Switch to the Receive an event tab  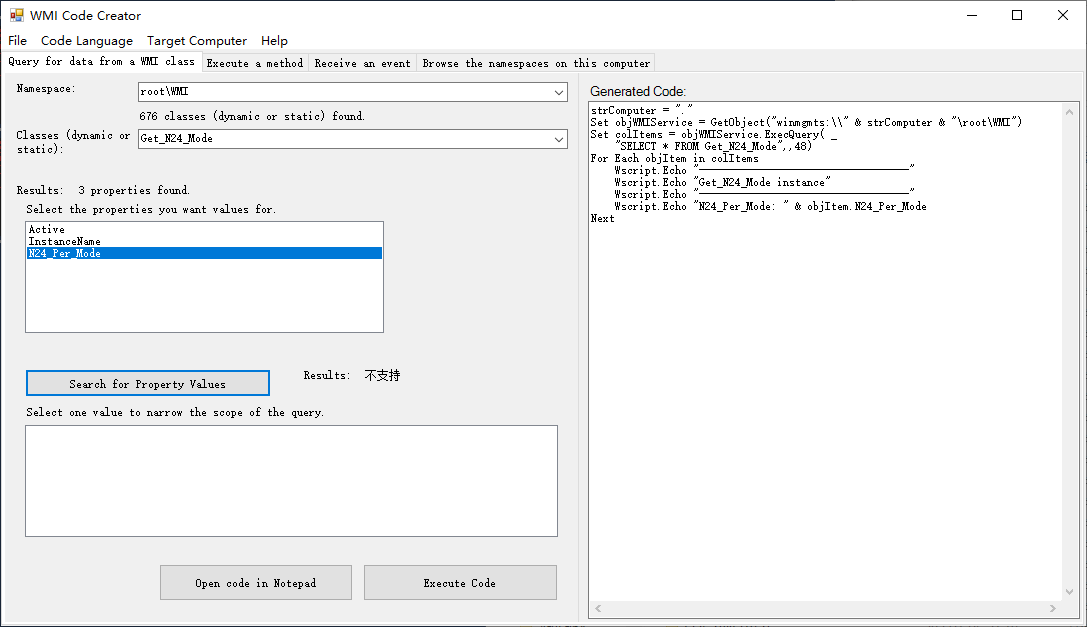[361, 62]
